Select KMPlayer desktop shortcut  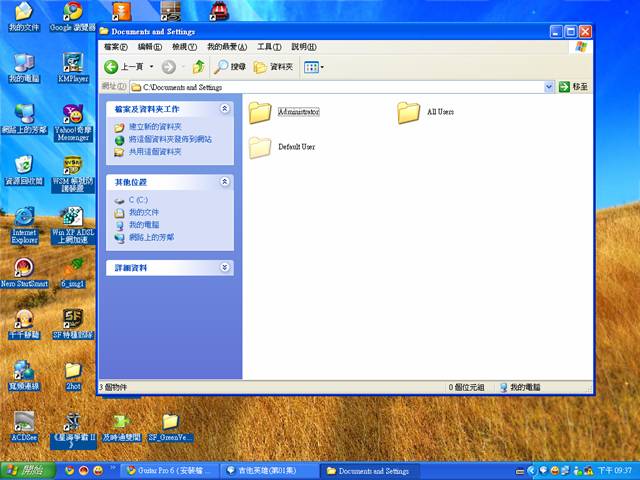click(x=73, y=68)
